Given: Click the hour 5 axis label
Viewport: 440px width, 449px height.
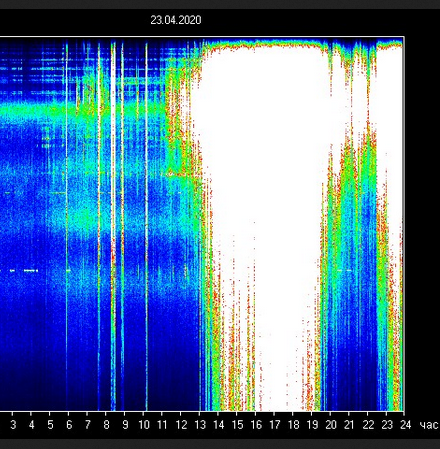Looking at the screenshot, I should (50, 425).
